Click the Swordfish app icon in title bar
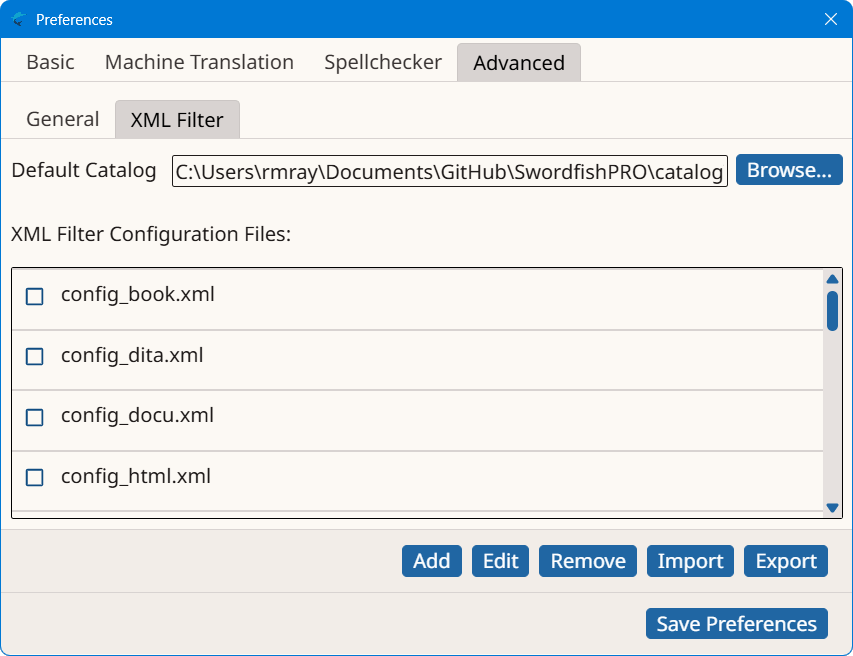The width and height of the screenshot is (853, 656). tap(18, 20)
